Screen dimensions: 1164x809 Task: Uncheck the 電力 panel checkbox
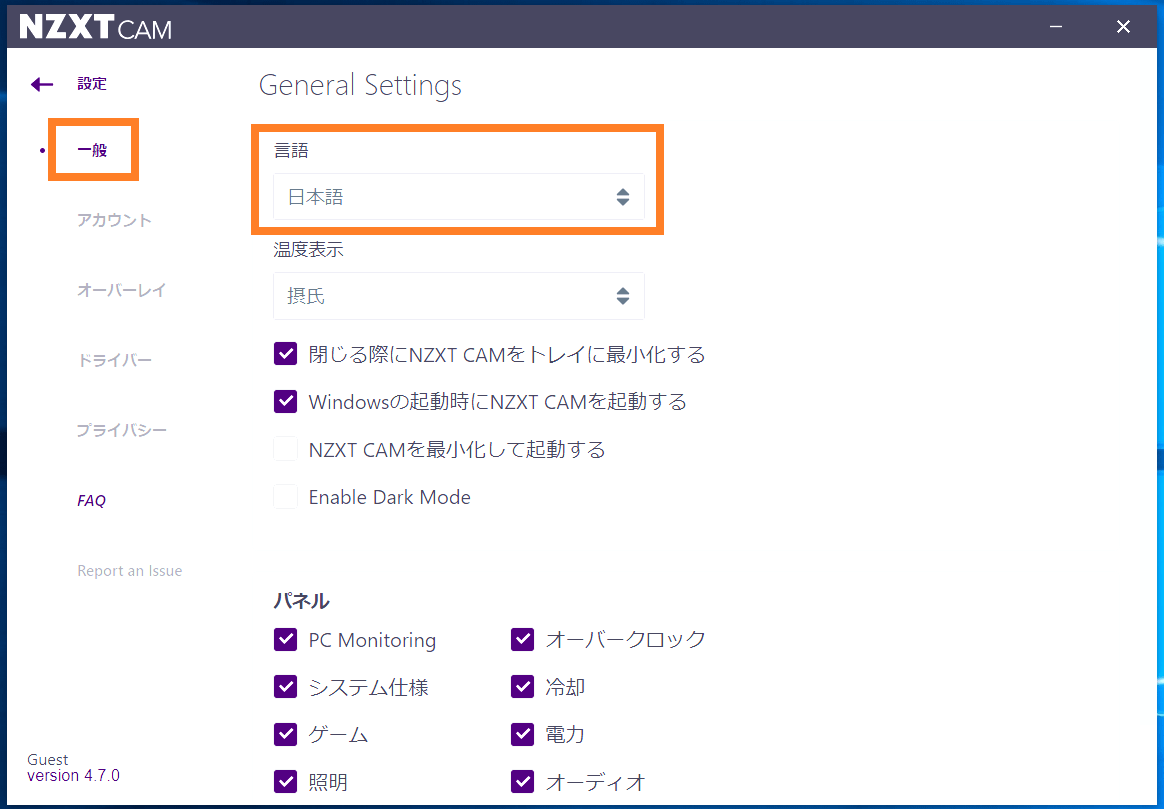523,734
